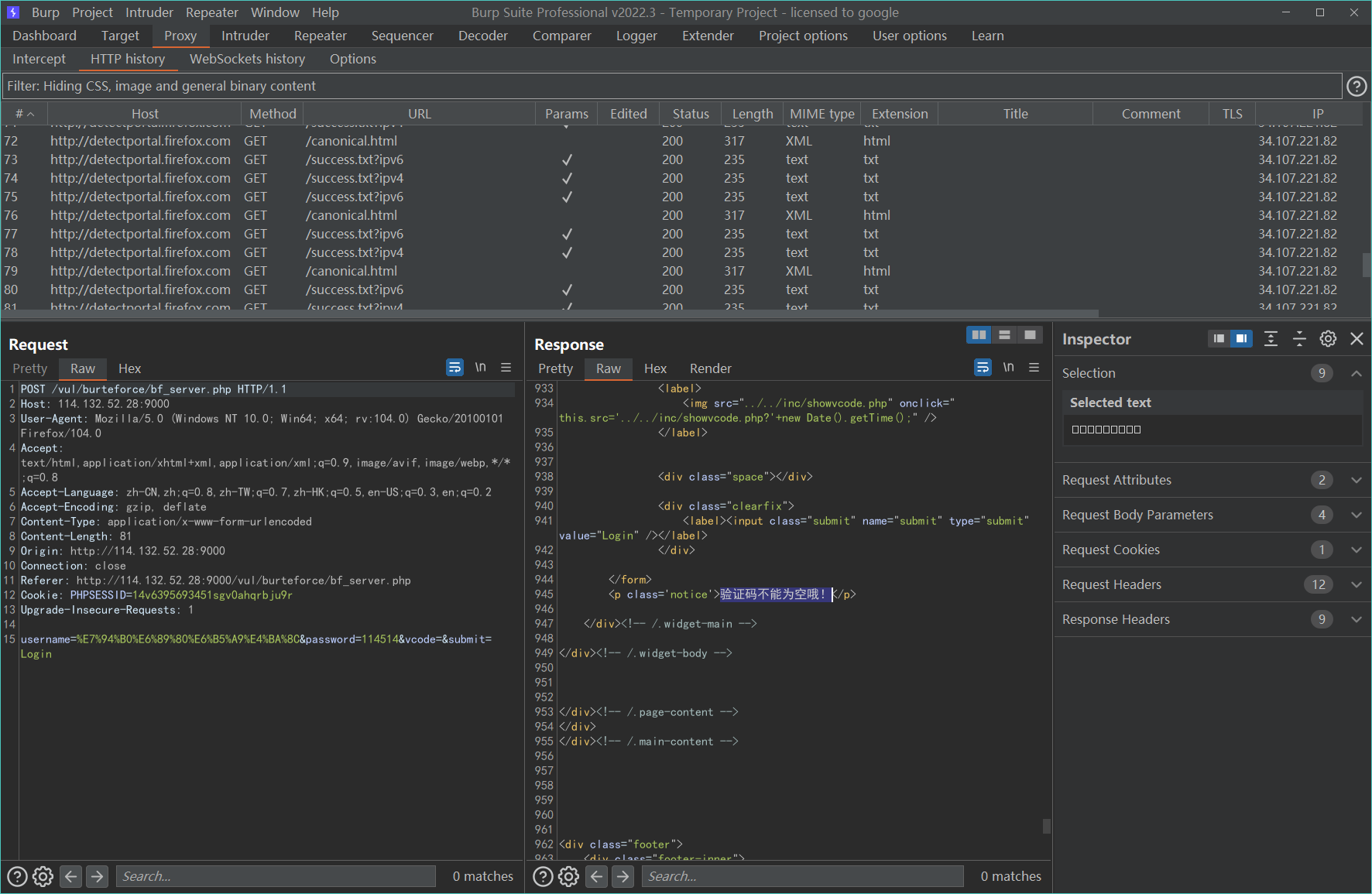Screen dimensions: 1372x894
Task: Click the history table horizontal scrollbar
Action: tap(550, 313)
